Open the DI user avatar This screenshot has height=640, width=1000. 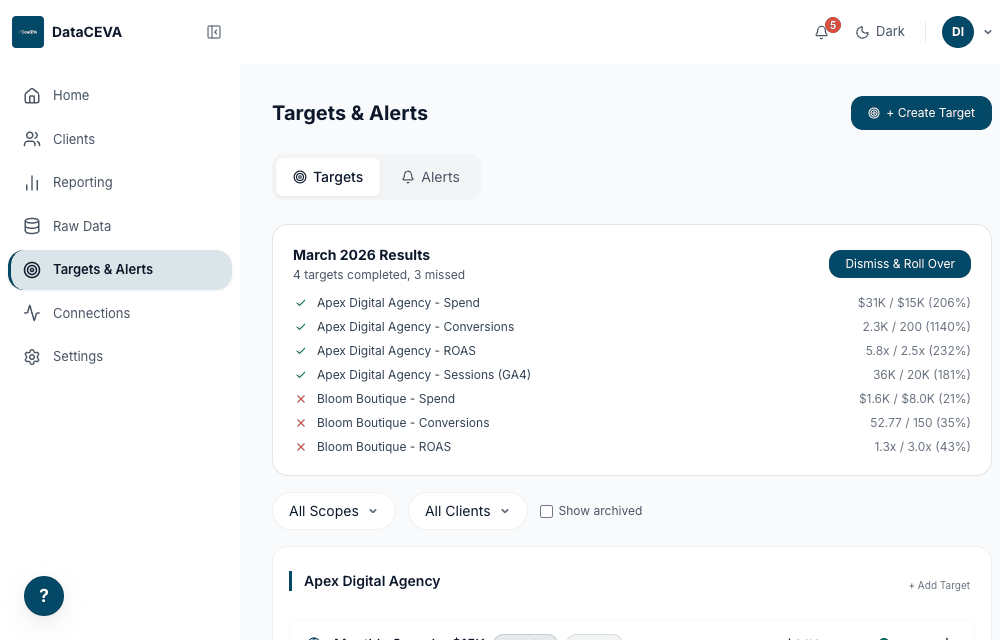(x=958, y=32)
